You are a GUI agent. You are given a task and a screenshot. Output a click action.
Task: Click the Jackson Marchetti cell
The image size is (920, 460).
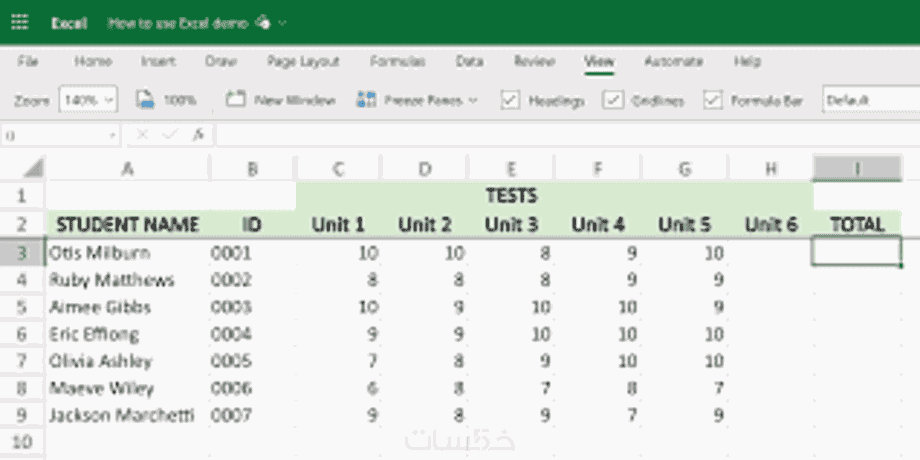tap(127, 415)
